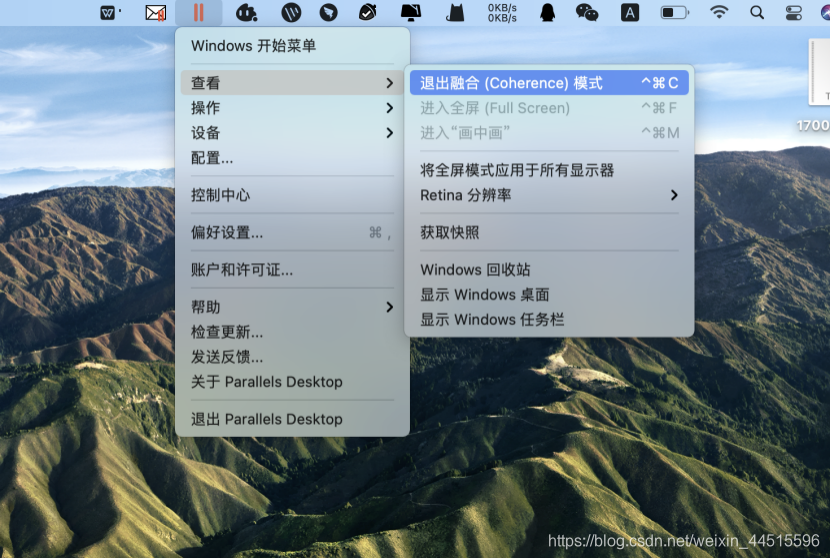Choose 控制中心 from the menu
Image resolution: width=830 pixels, height=560 pixels.
coord(292,195)
